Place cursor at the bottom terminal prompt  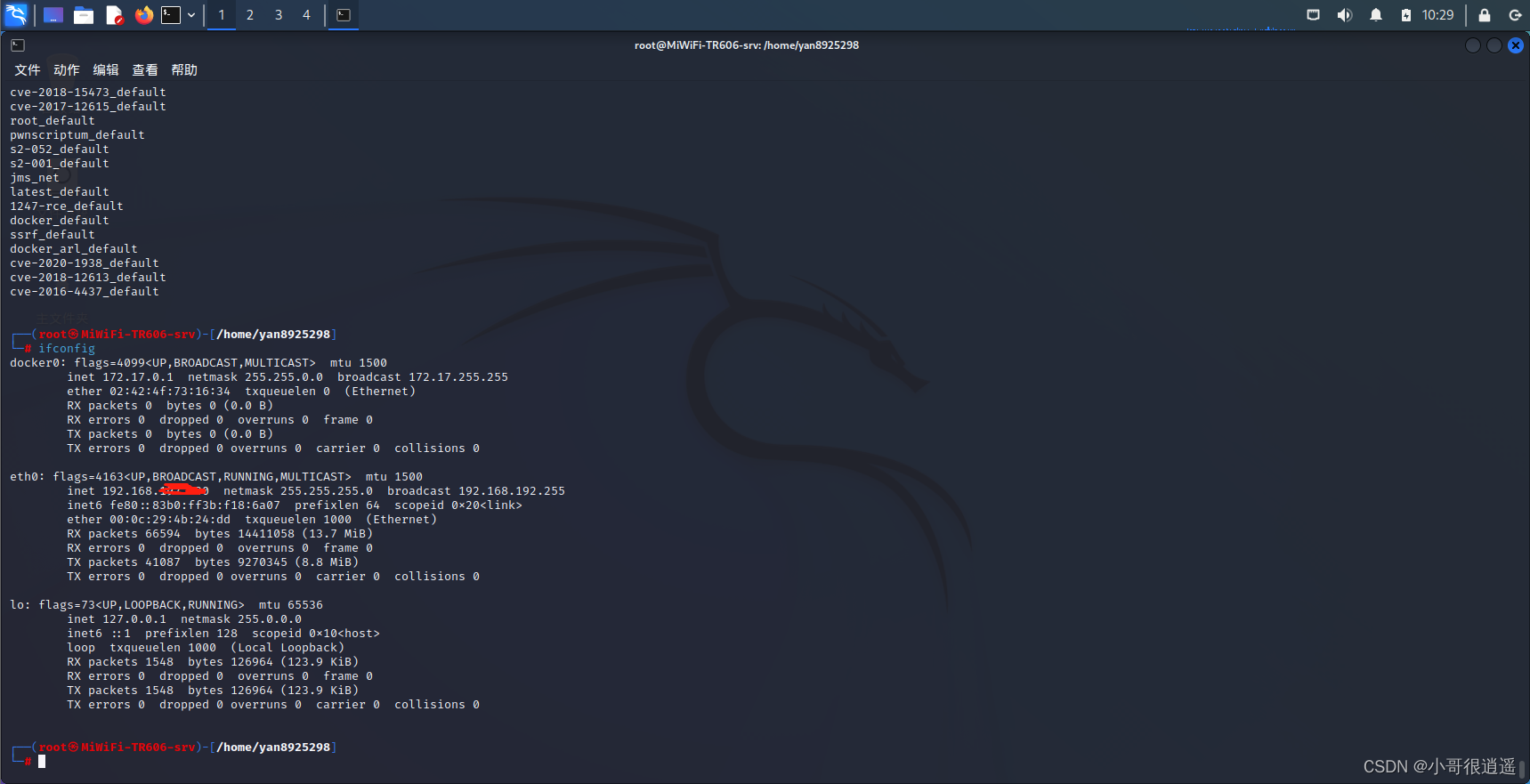pos(42,762)
